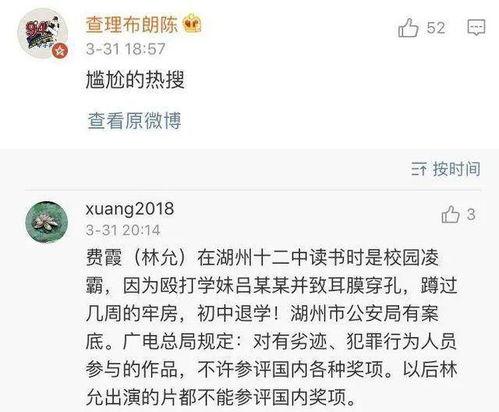Tap the like count 3 on the reply

coord(471,214)
